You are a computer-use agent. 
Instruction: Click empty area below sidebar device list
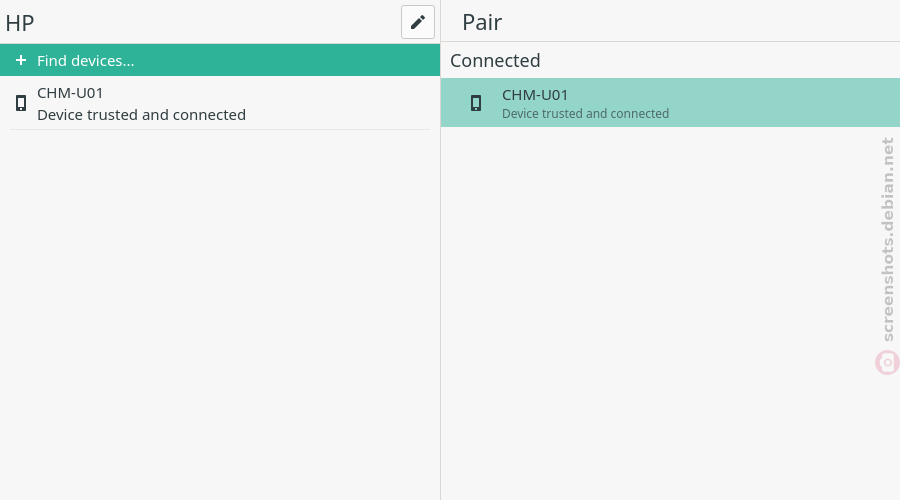(x=220, y=315)
